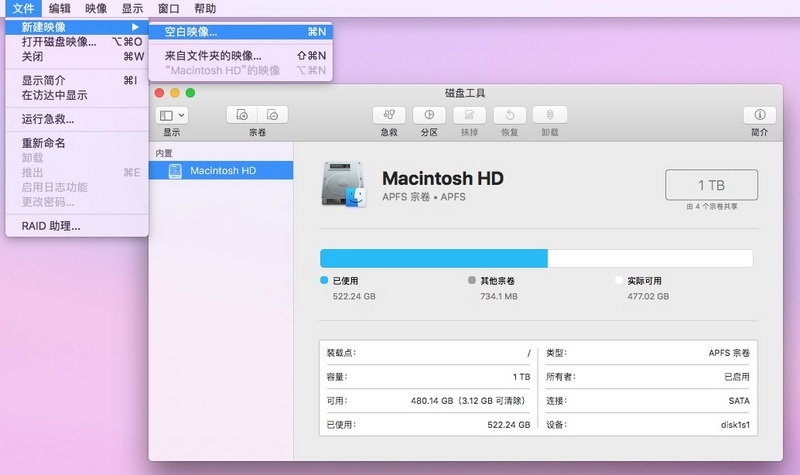
Task: Open the 显示 sidebar view dropdown
Action: [x=172, y=115]
